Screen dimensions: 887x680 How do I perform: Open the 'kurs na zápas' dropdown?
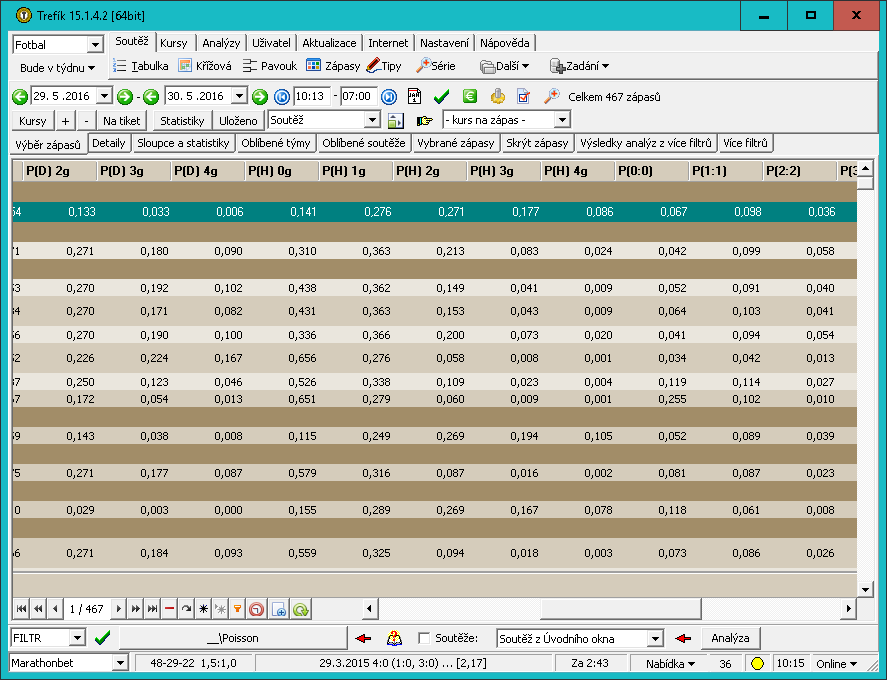(562, 120)
